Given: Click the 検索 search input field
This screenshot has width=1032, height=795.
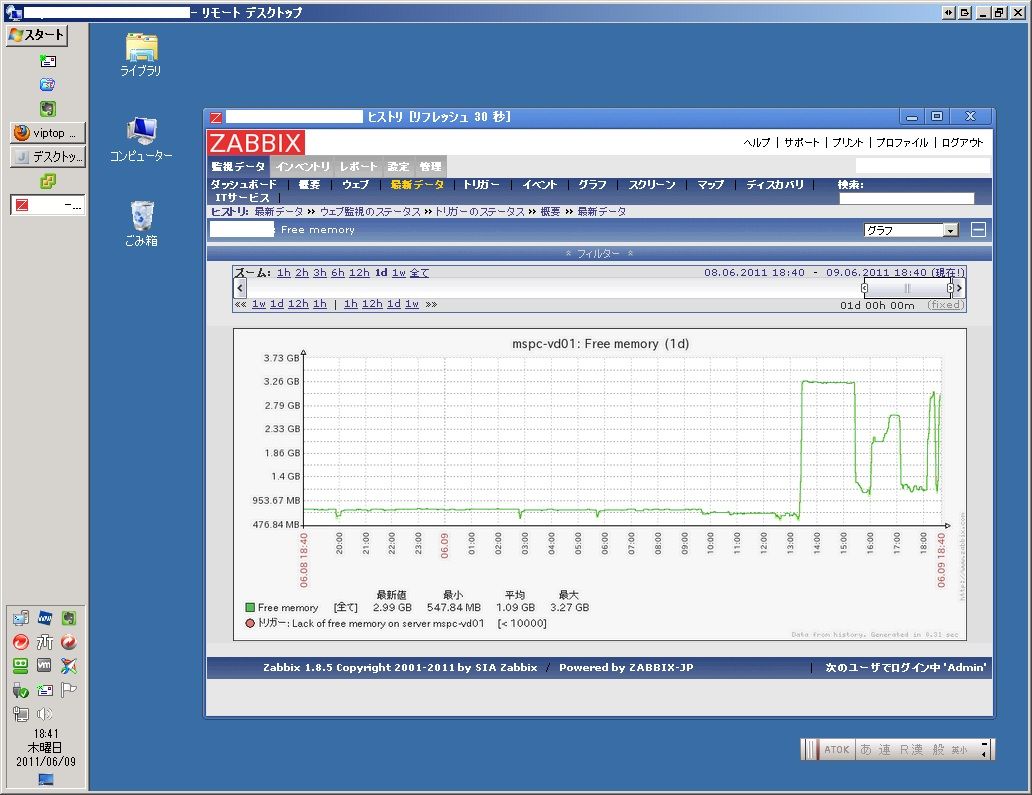Looking at the screenshot, I should tap(906, 198).
